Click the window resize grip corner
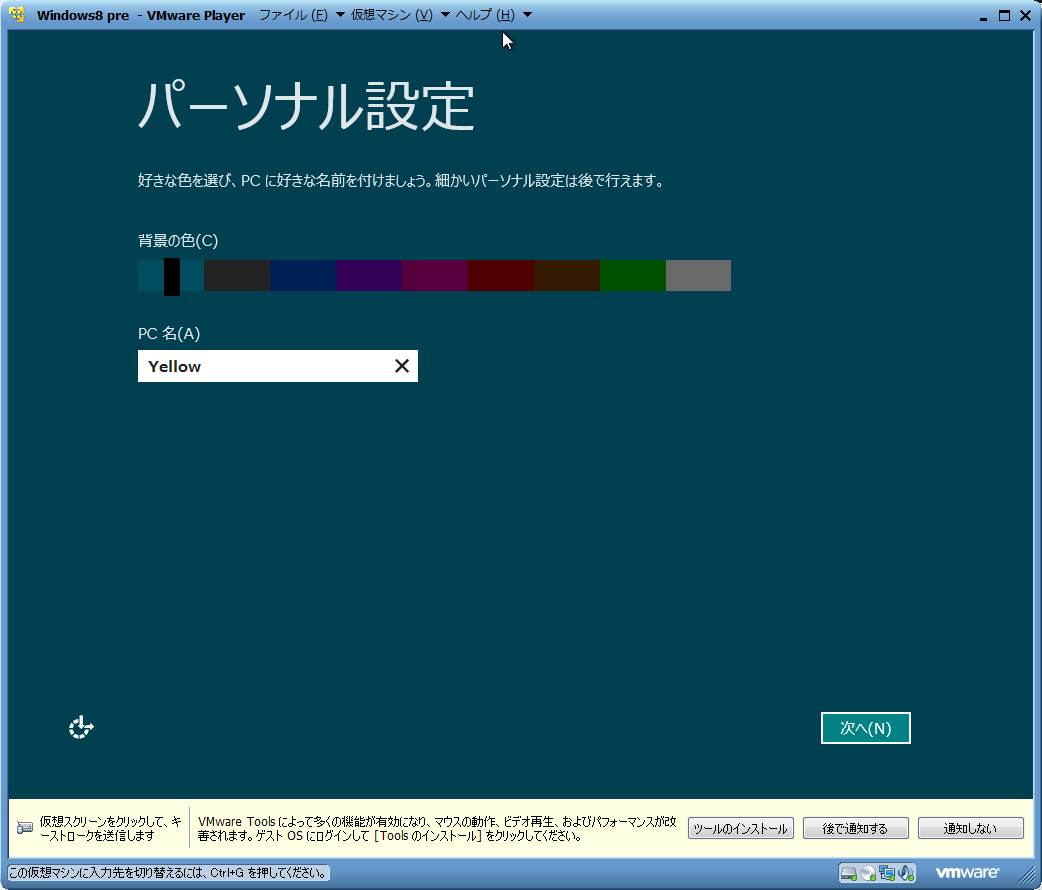1042x890 pixels. [1028, 877]
